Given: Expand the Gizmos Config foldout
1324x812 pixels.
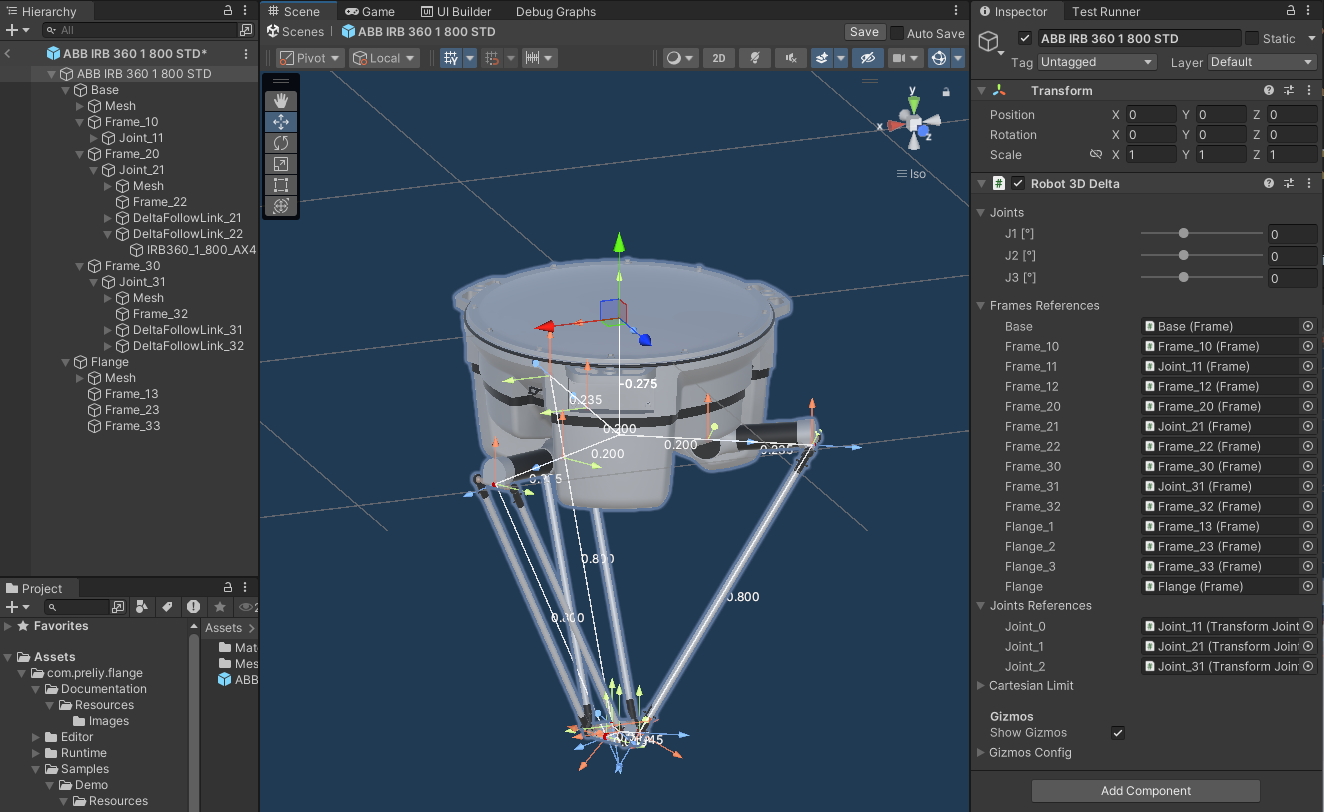Looking at the screenshot, I should click(981, 753).
